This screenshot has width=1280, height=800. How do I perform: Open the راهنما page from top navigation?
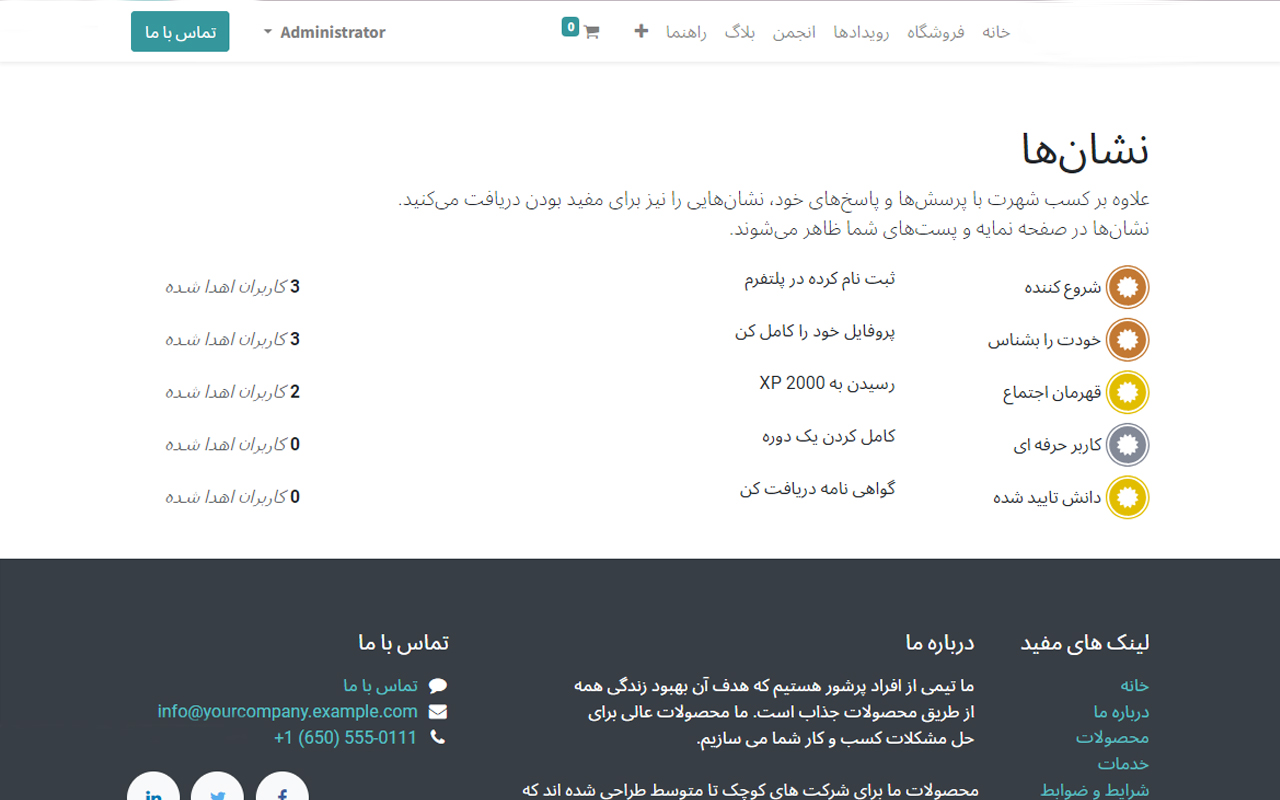[687, 31]
